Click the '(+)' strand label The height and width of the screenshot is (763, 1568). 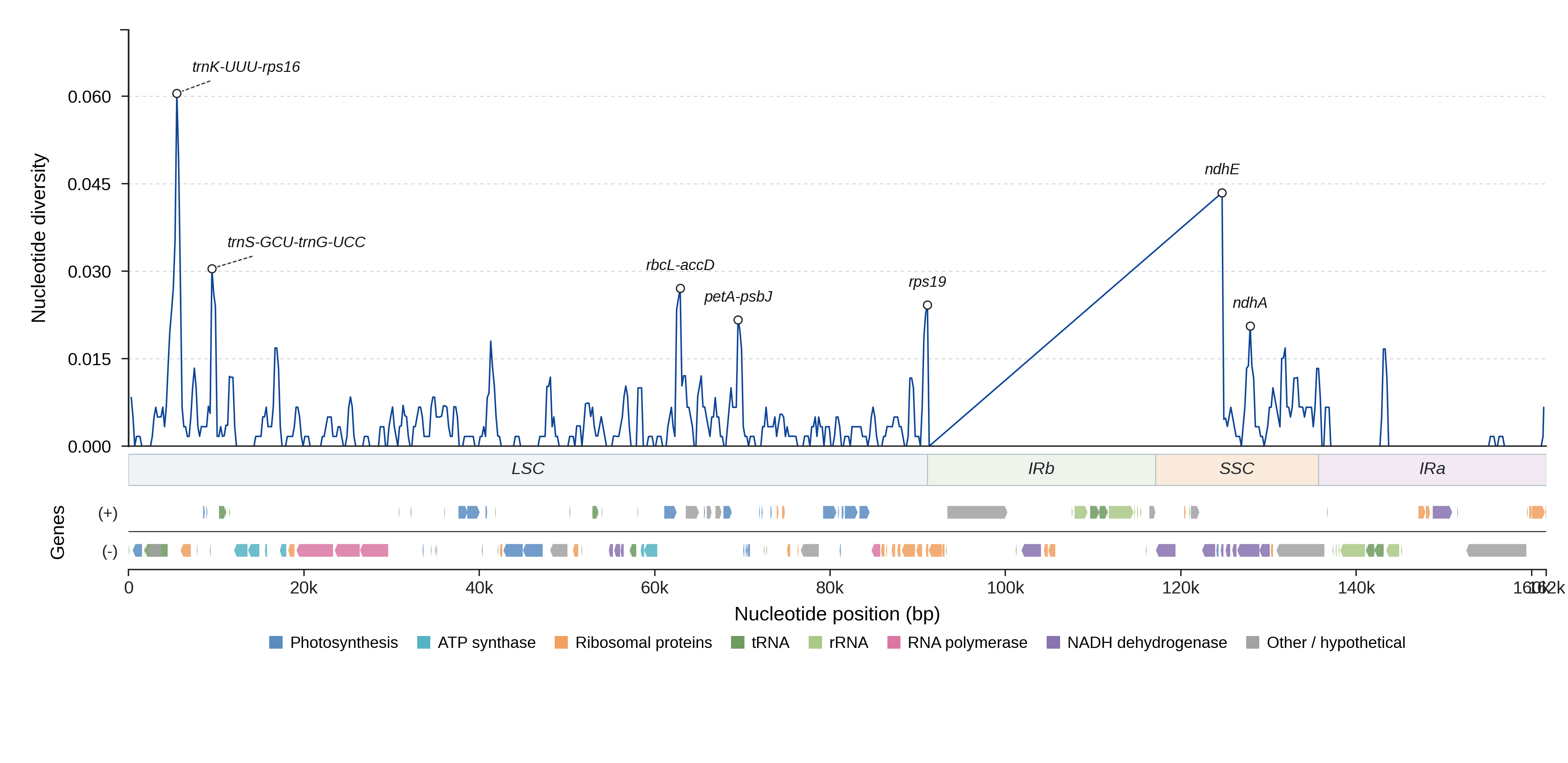[108, 513]
